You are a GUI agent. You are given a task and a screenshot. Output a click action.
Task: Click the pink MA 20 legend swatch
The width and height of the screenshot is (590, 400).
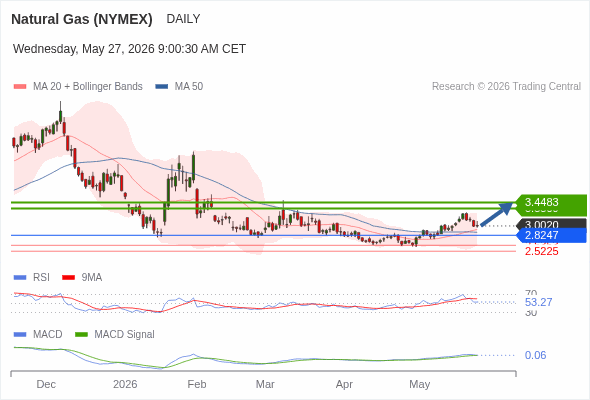coord(20,87)
